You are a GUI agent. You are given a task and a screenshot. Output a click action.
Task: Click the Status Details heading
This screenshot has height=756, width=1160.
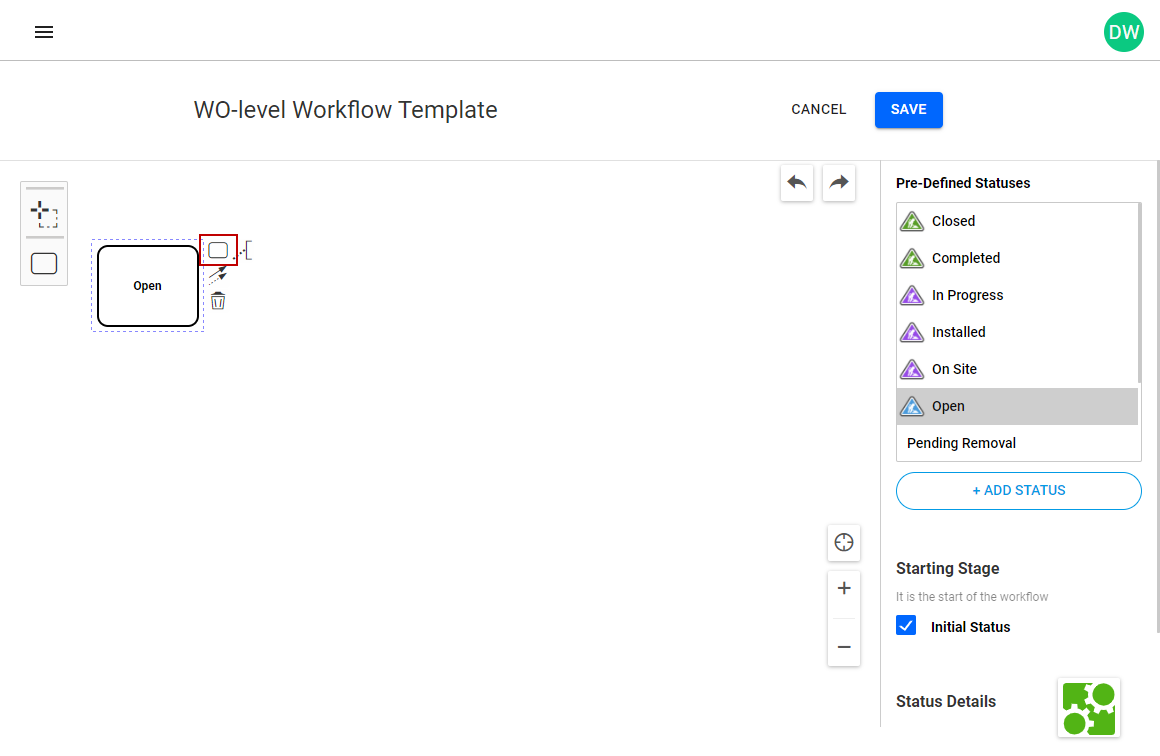point(945,701)
